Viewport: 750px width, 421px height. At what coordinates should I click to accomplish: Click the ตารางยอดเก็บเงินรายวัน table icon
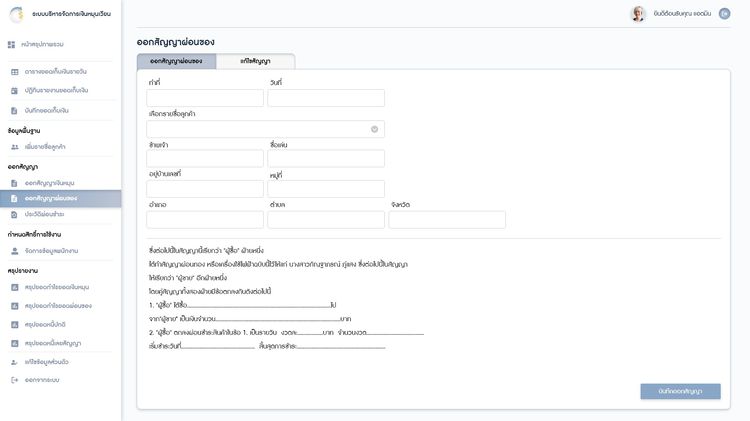(14, 72)
